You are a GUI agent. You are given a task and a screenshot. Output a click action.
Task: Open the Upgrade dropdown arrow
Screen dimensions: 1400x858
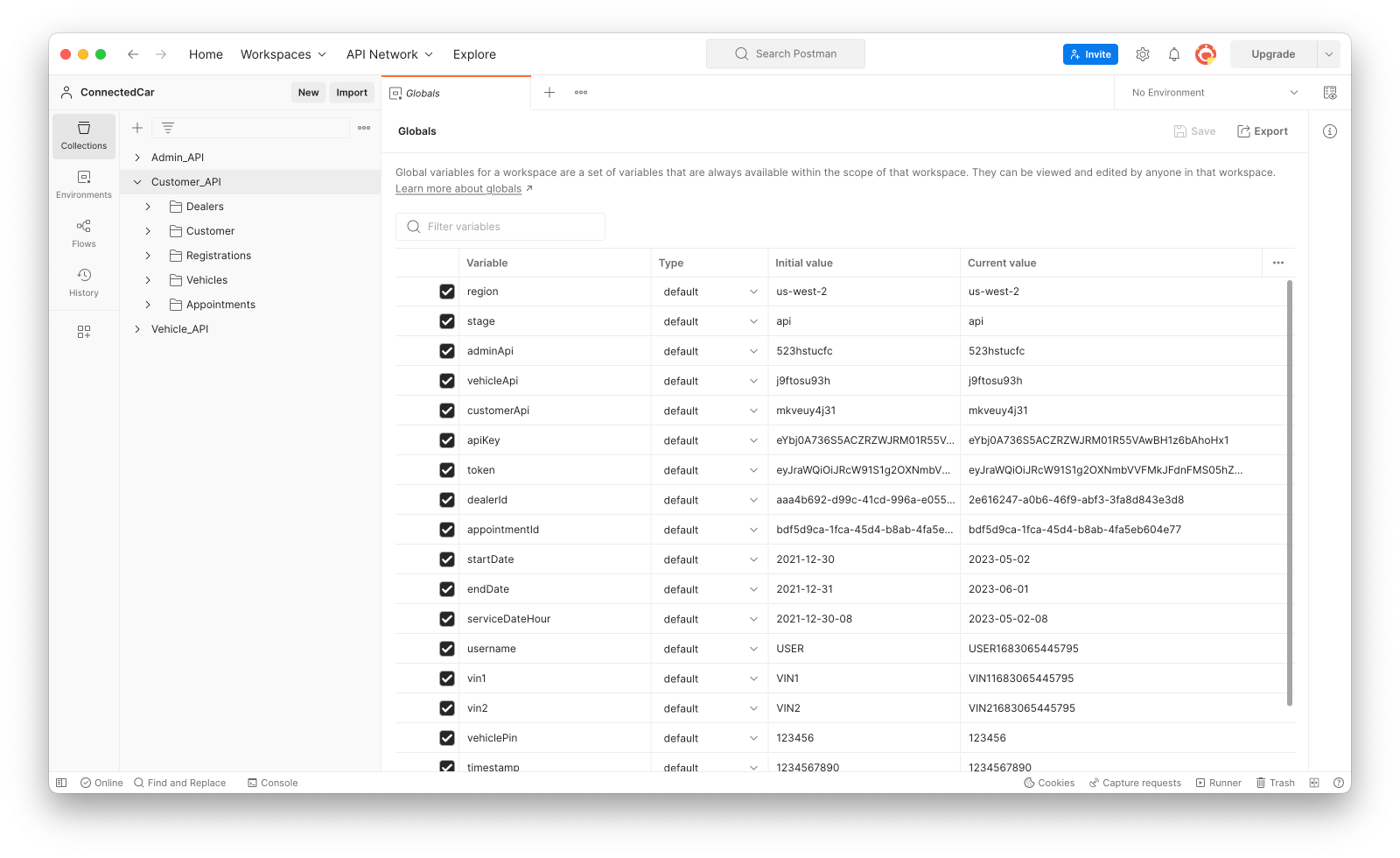coord(1328,54)
